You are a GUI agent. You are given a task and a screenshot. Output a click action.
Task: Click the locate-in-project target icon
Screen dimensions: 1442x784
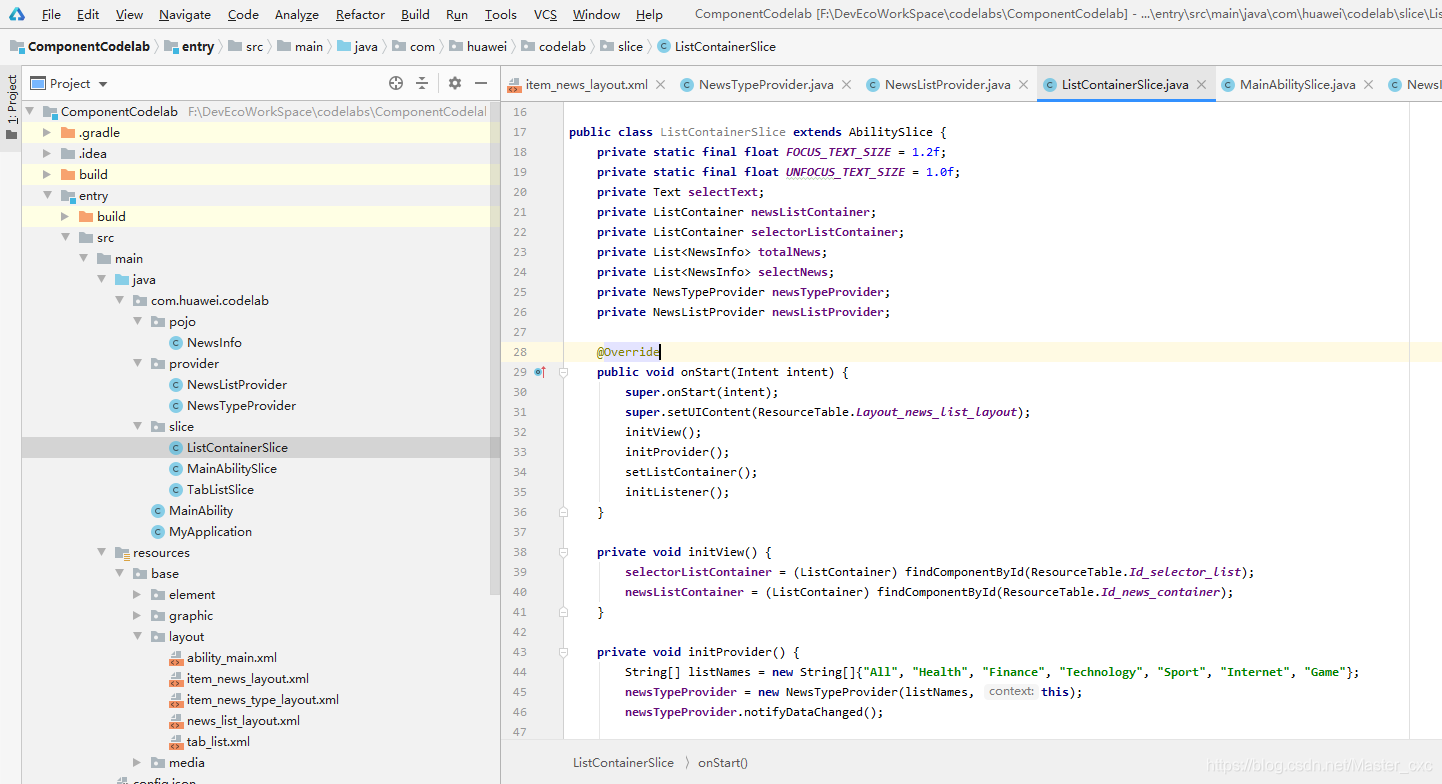(396, 83)
